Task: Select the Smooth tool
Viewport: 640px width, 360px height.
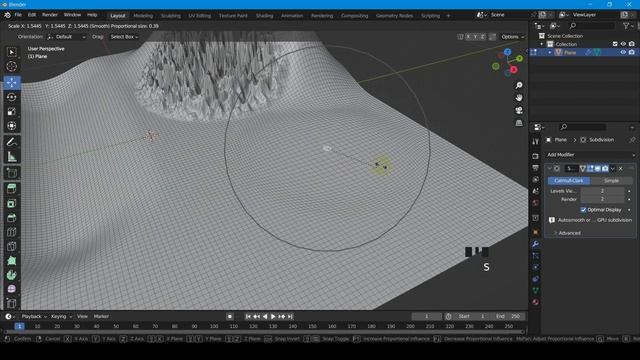Action: (11, 289)
